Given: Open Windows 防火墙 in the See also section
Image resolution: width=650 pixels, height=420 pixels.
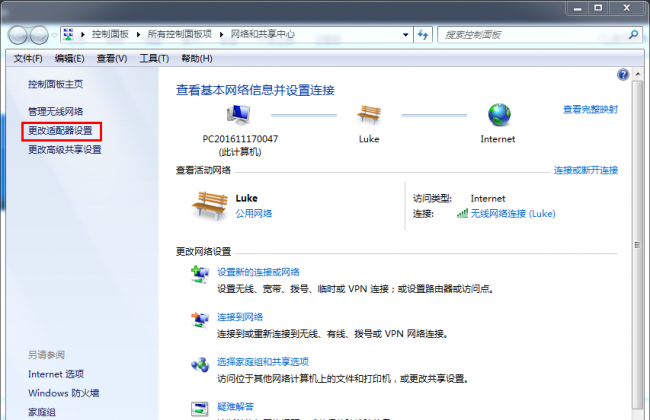Looking at the screenshot, I should tap(63, 393).
